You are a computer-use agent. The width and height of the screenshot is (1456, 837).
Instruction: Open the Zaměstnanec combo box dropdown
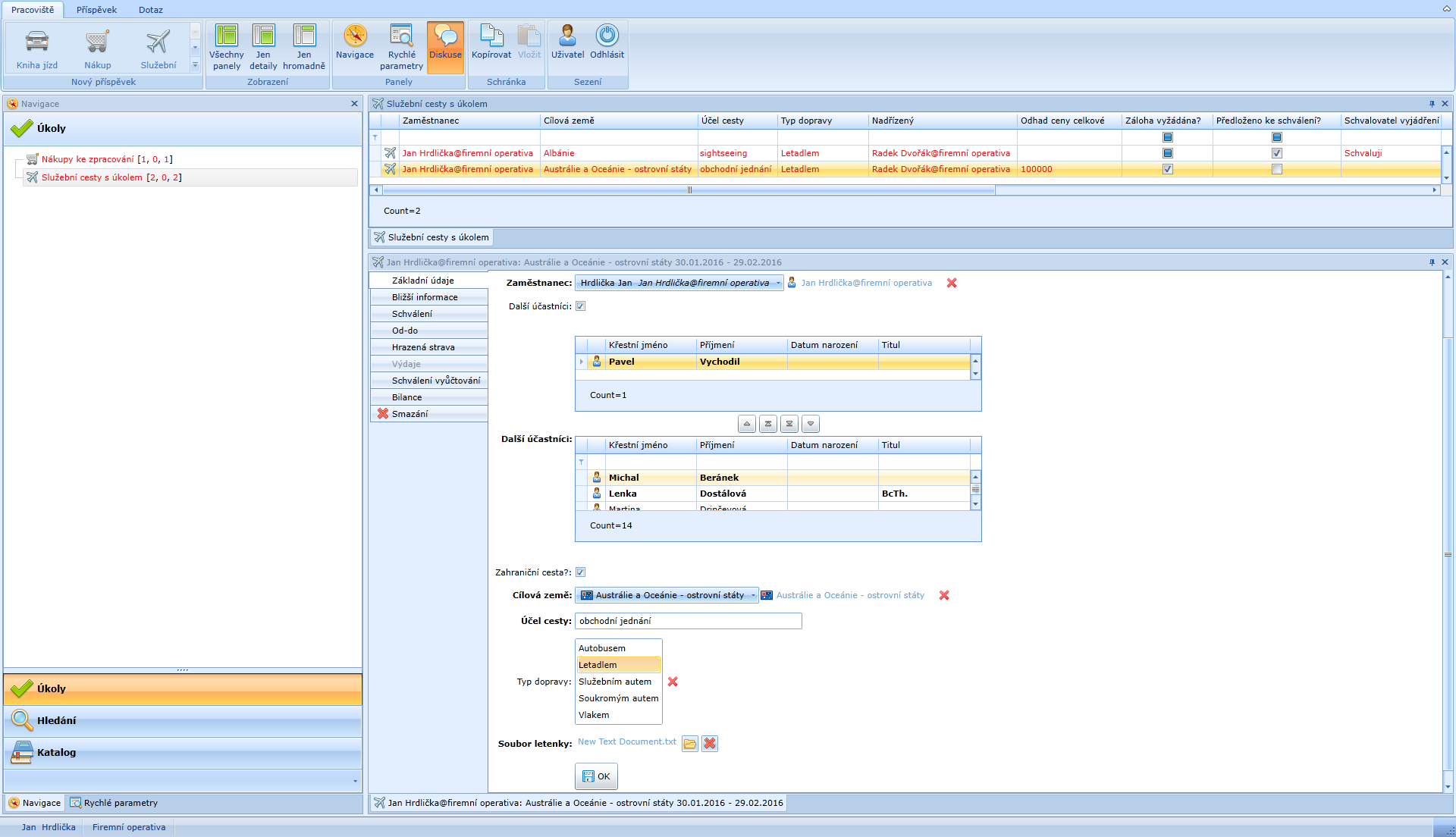pos(778,283)
